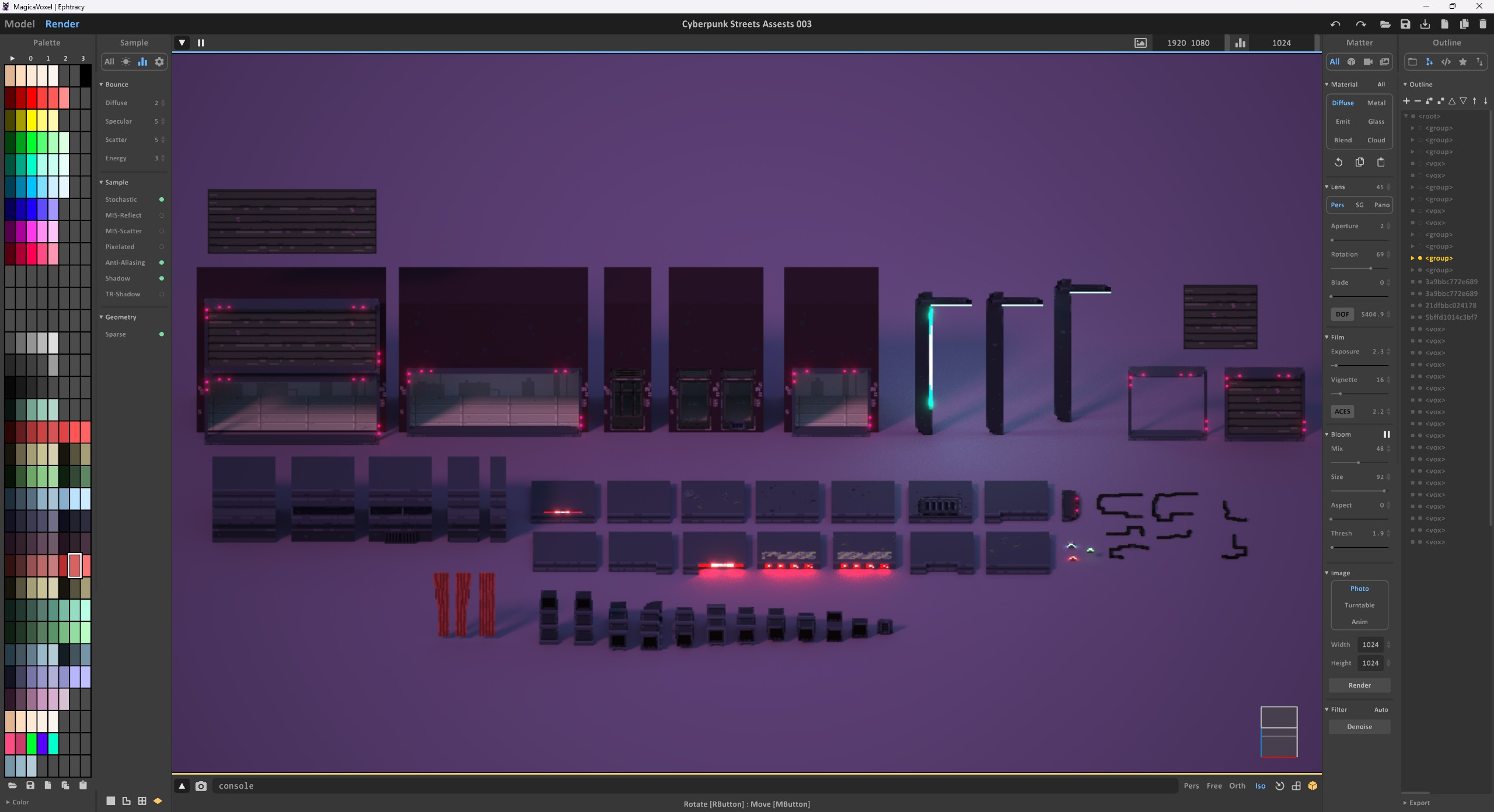Viewport: 1494px width, 812px height.
Task: Save palette using the palette floppy icon
Action: click(x=30, y=785)
